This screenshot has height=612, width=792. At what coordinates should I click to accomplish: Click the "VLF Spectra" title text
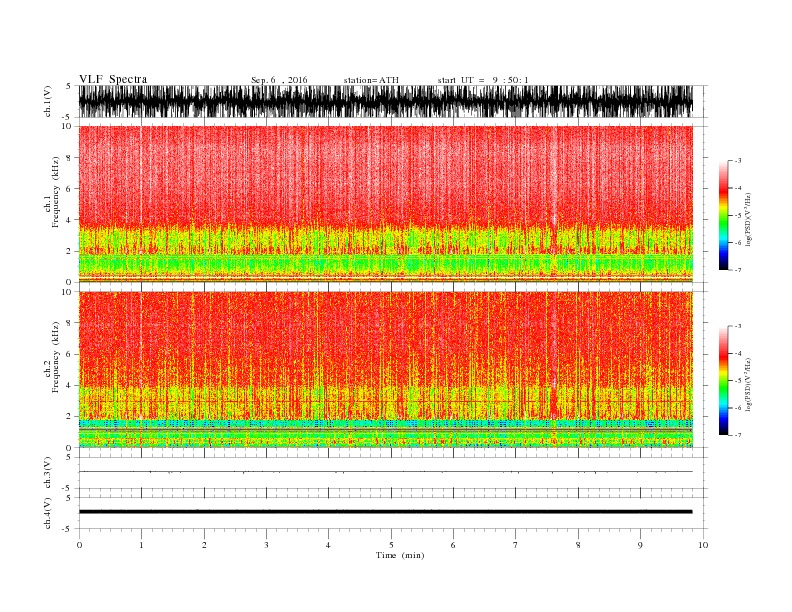tap(113, 79)
